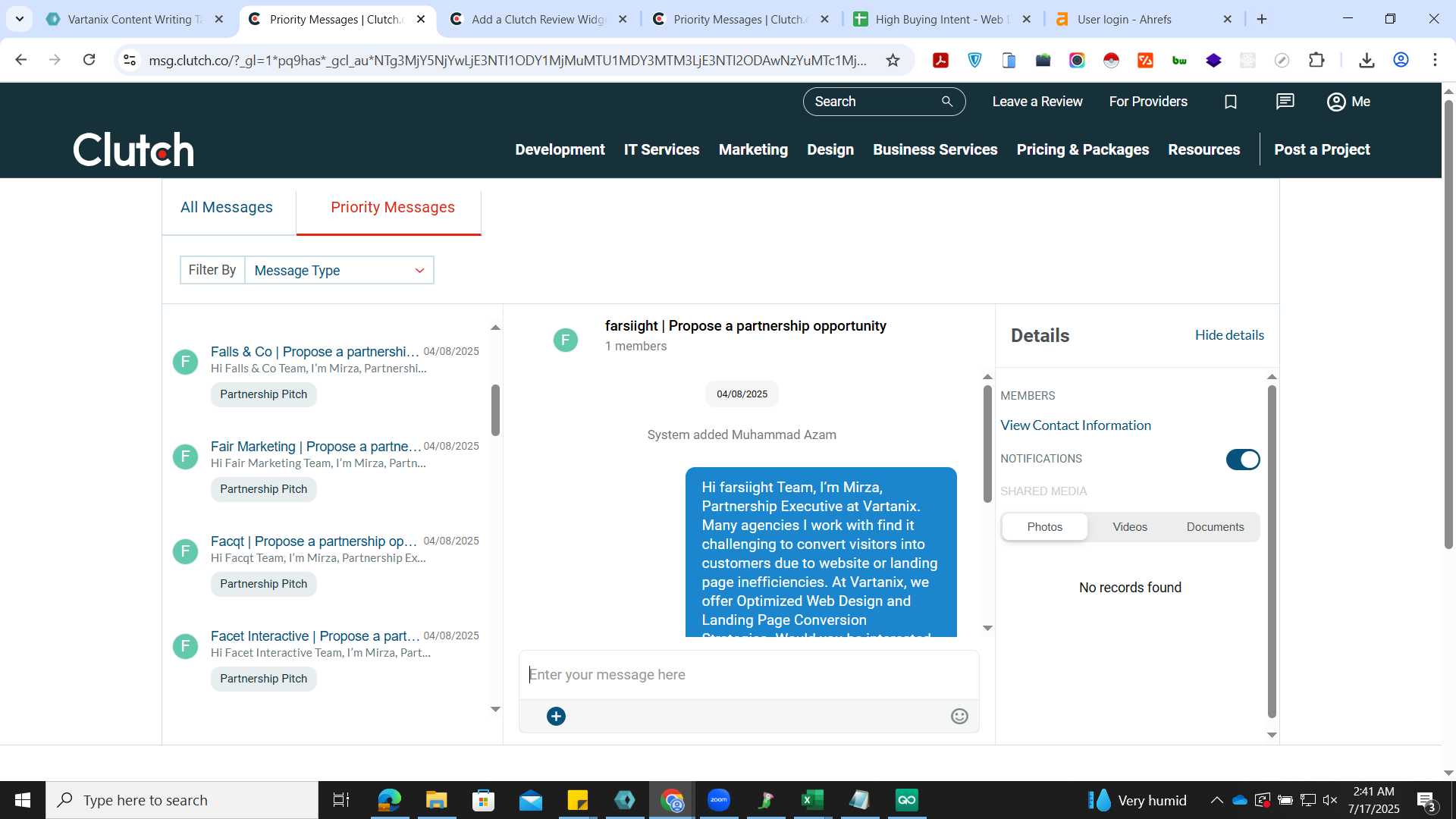Open Pricing & Packages menu
Screen dimensions: 1456x819
click(1082, 149)
